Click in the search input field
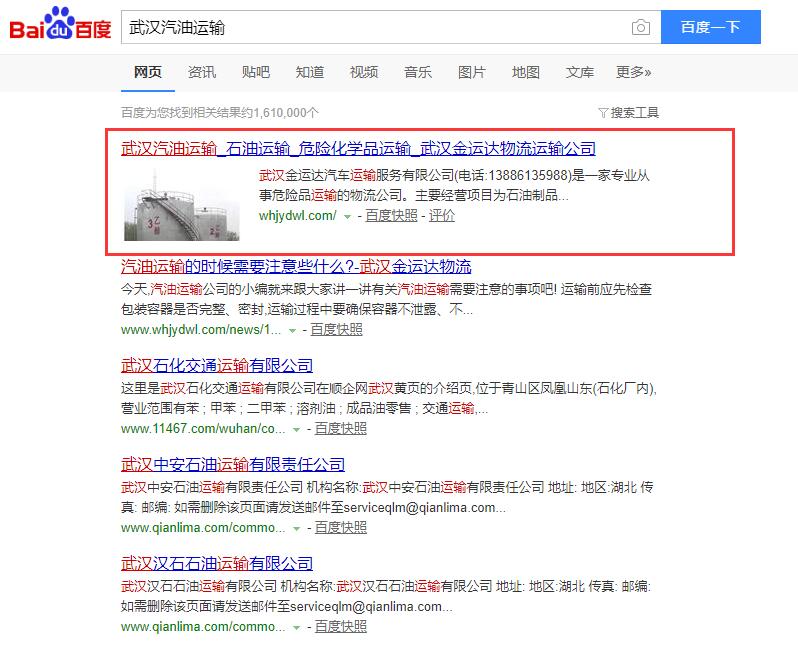The width and height of the screenshot is (798, 648). click(x=370, y=27)
